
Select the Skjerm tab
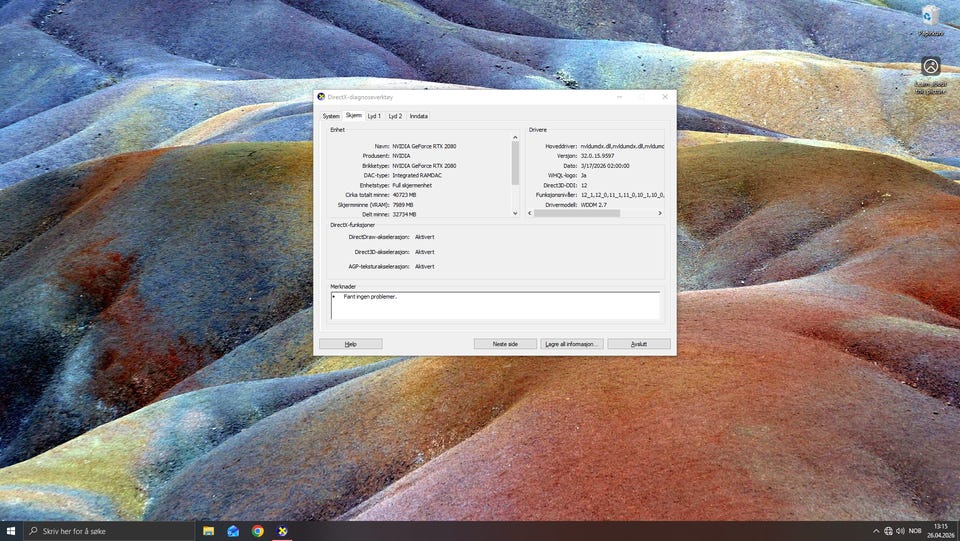tap(353, 115)
